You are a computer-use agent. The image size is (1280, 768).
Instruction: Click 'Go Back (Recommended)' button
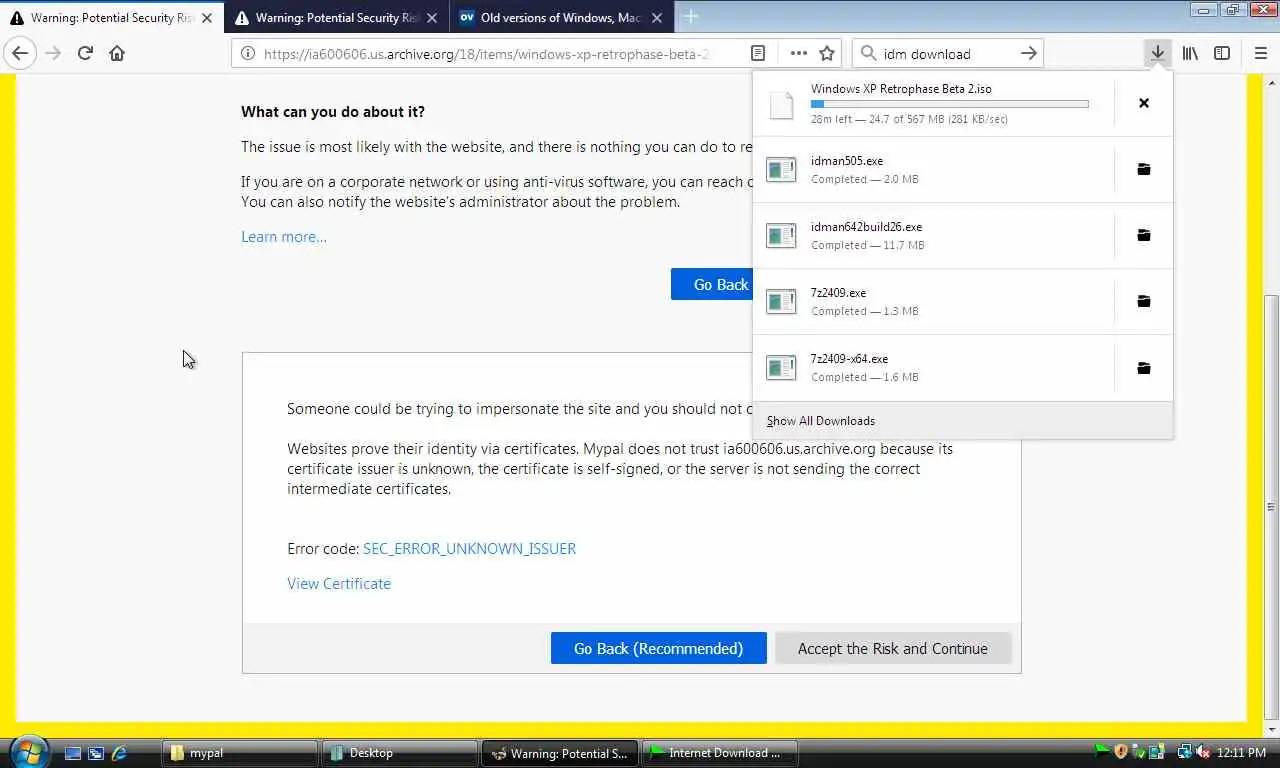click(659, 648)
